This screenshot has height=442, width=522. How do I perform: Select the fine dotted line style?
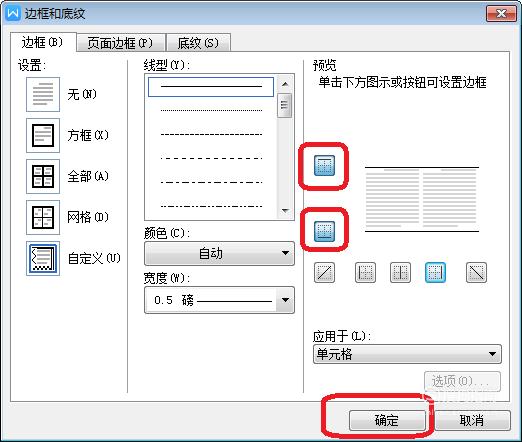point(211,110)
